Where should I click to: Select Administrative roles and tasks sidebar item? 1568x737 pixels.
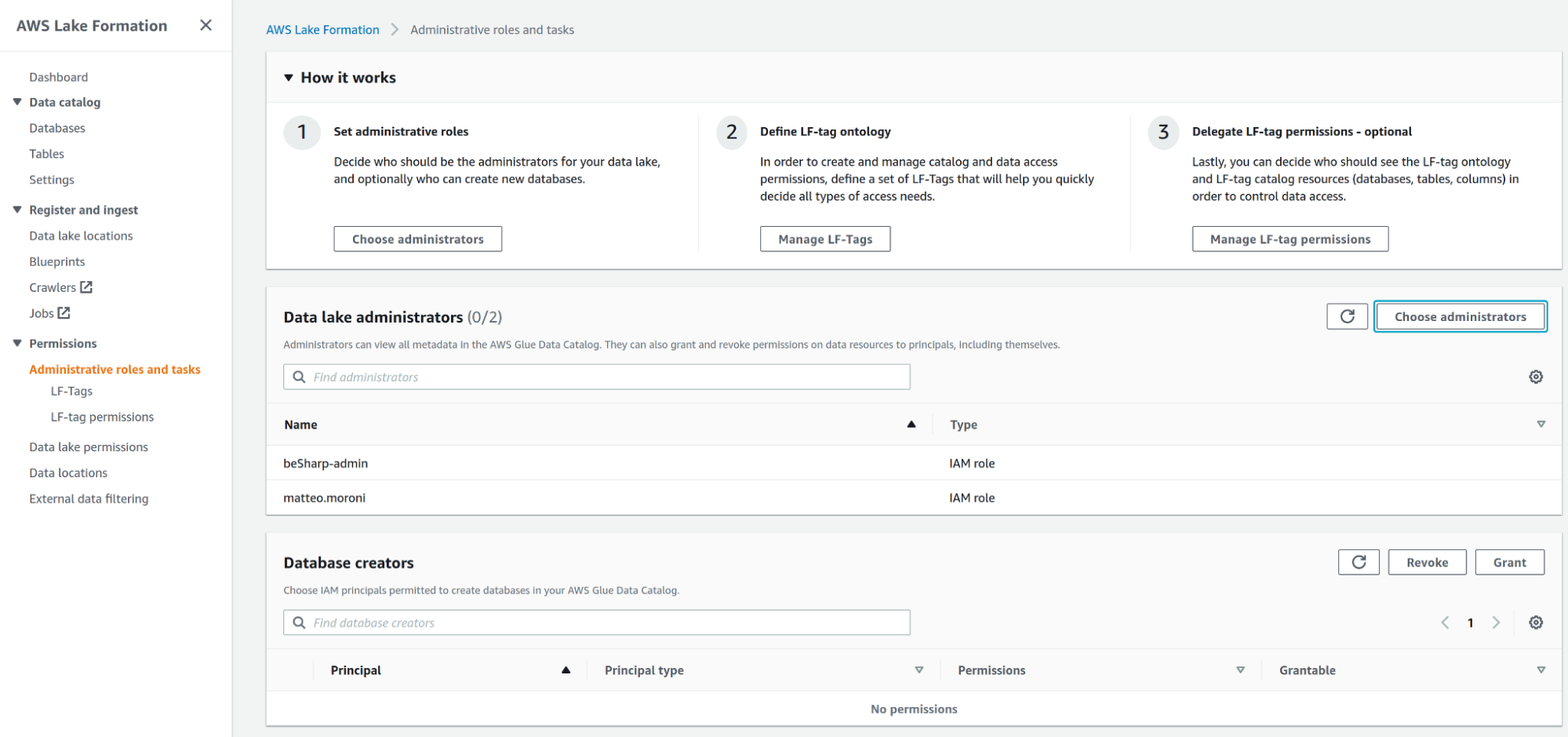coord(115,369)
